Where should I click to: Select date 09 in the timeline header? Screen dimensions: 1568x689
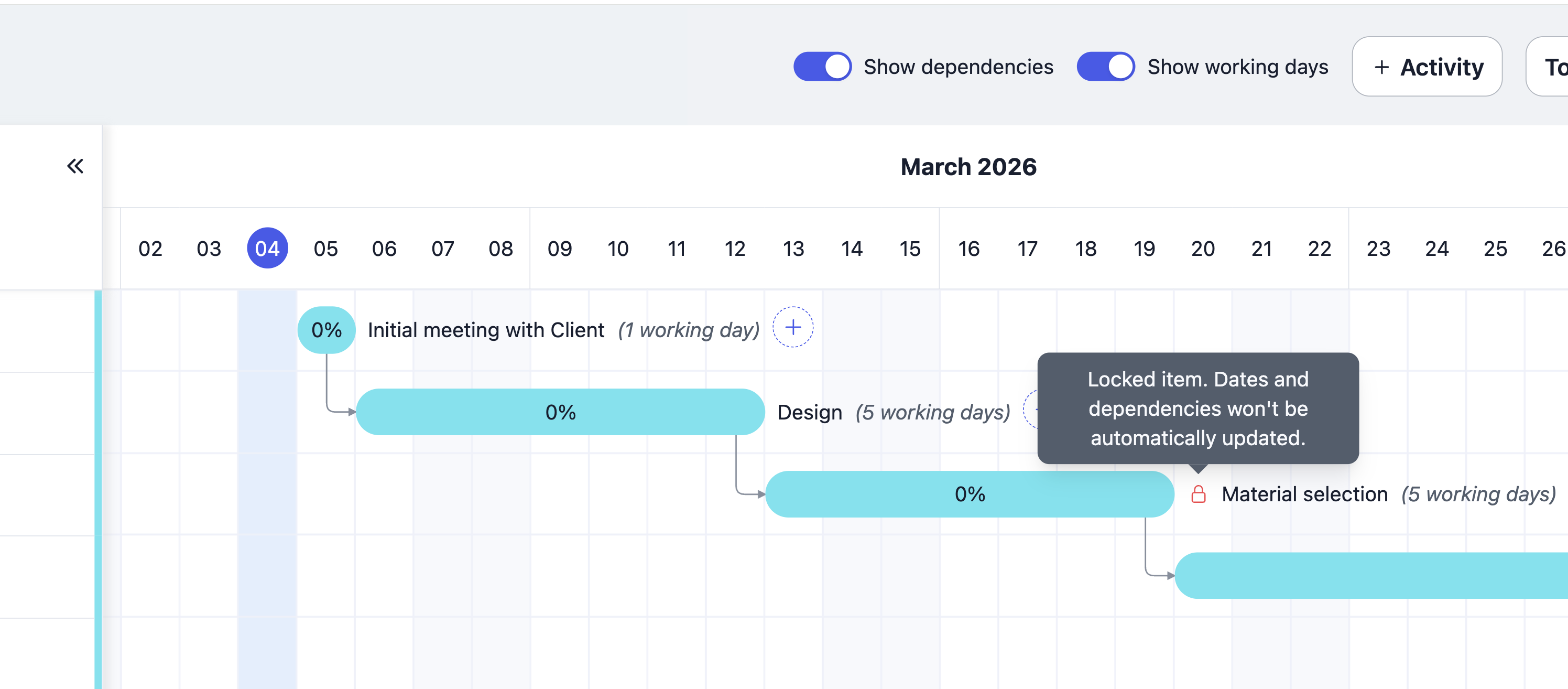point(559,249)
